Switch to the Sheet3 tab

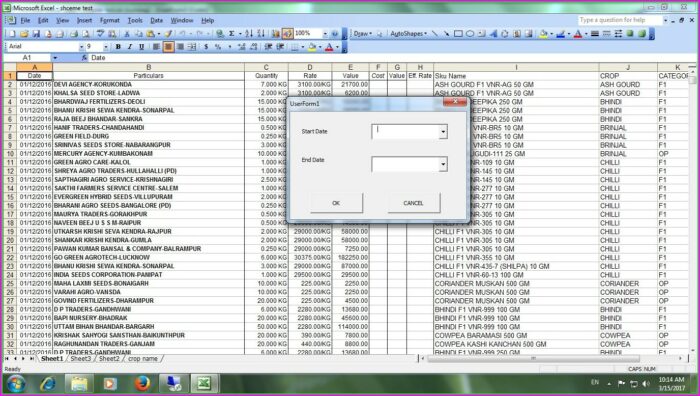(x=80, y=358)
